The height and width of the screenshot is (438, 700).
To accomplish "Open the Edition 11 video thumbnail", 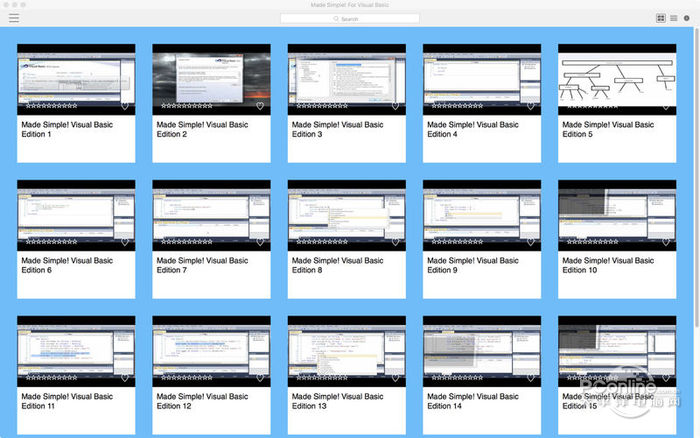I will (x=76, y=350).
